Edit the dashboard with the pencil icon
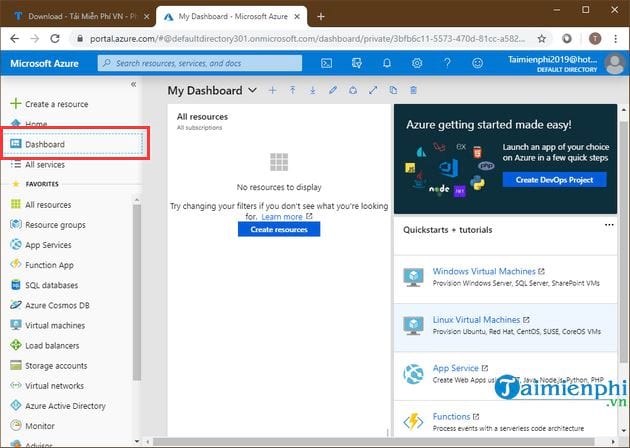This screenshot has height=448, width=630. click(333, 90)
